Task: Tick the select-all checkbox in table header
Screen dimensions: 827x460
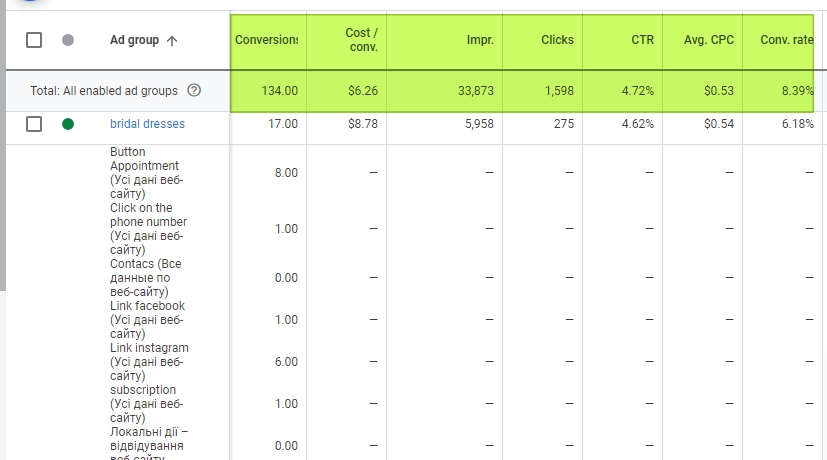Action: [x=34, y=41]
